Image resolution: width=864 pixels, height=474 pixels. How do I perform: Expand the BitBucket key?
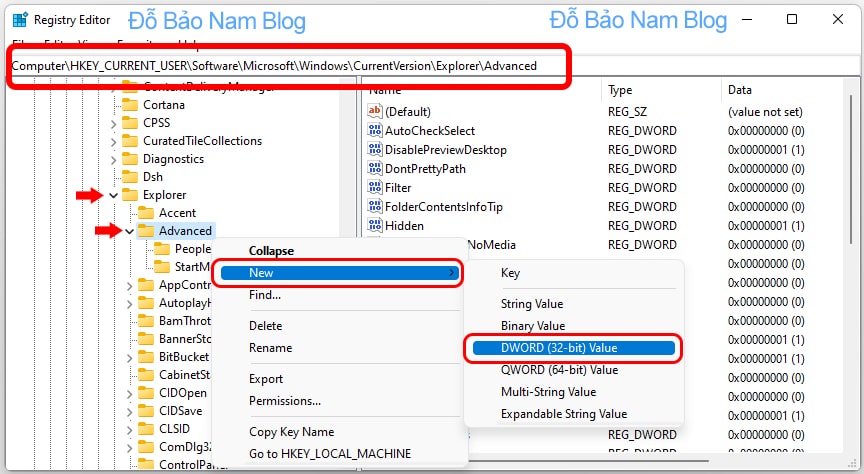pyautogui.click(x=129, y=358)
